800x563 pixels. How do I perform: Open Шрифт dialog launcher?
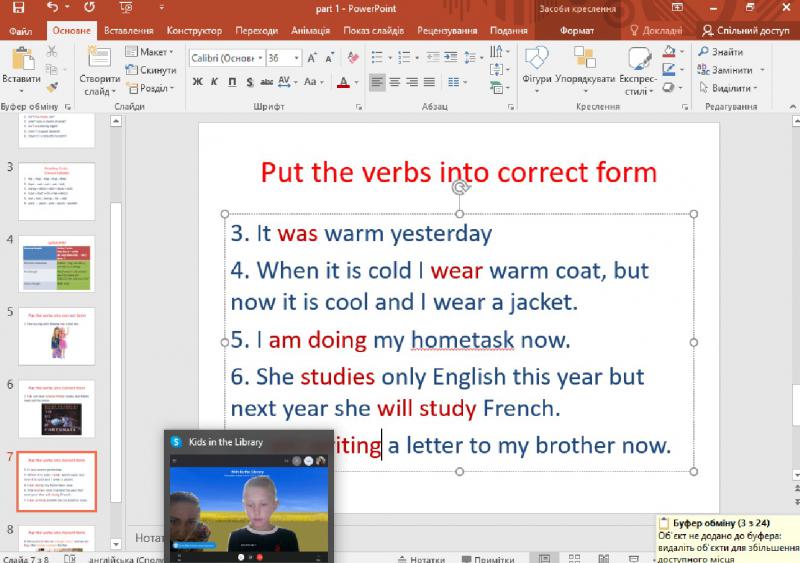click(359, 107)
